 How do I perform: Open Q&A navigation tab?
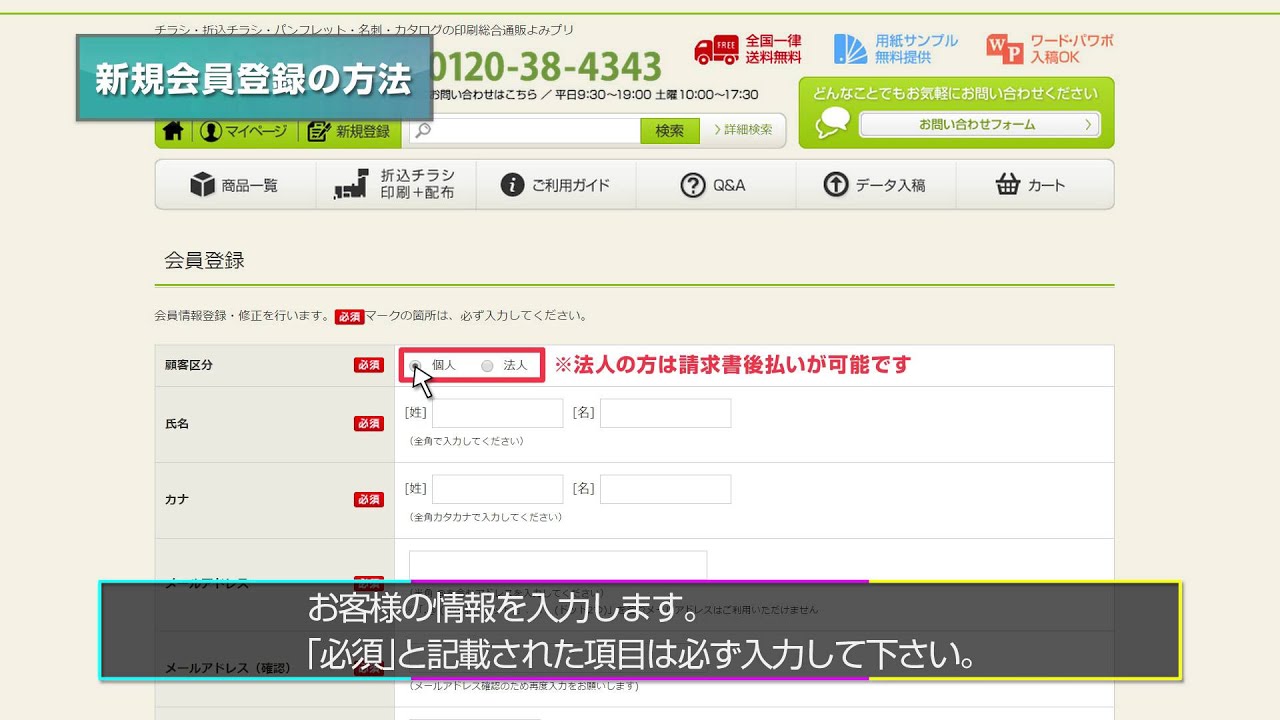tap(716, 185)
